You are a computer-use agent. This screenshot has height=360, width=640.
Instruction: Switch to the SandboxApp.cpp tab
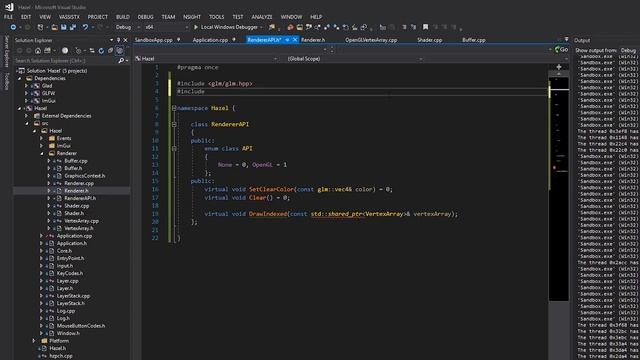[153, 40]
